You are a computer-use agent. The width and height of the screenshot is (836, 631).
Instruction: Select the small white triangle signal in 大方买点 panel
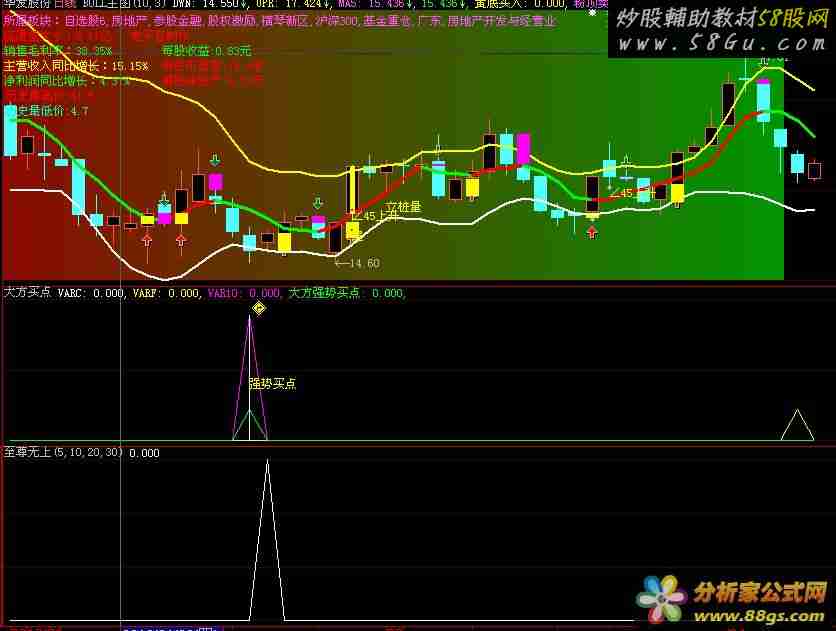point(797,425)
